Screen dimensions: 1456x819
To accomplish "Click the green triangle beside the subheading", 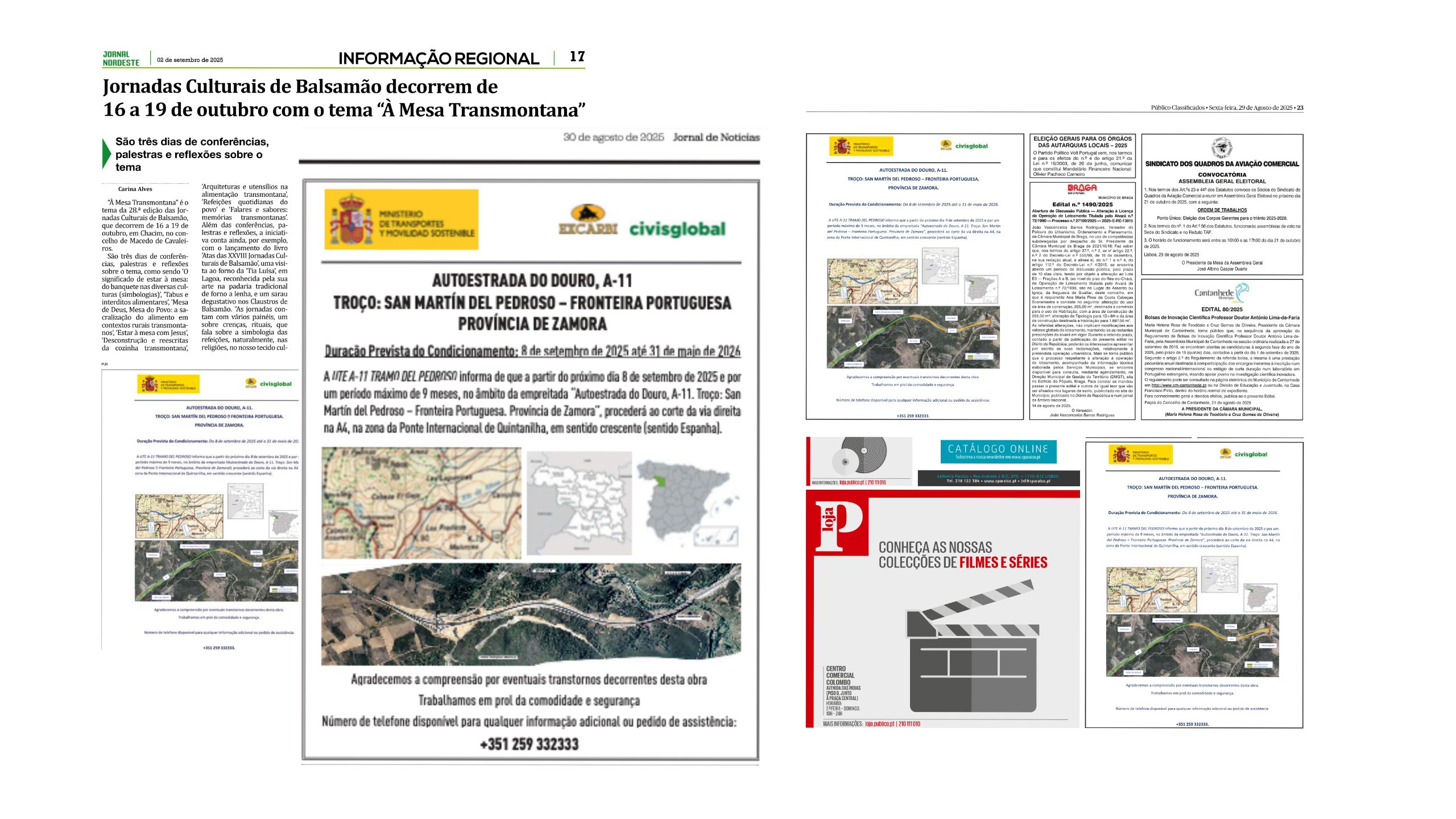I will (106, 154).
